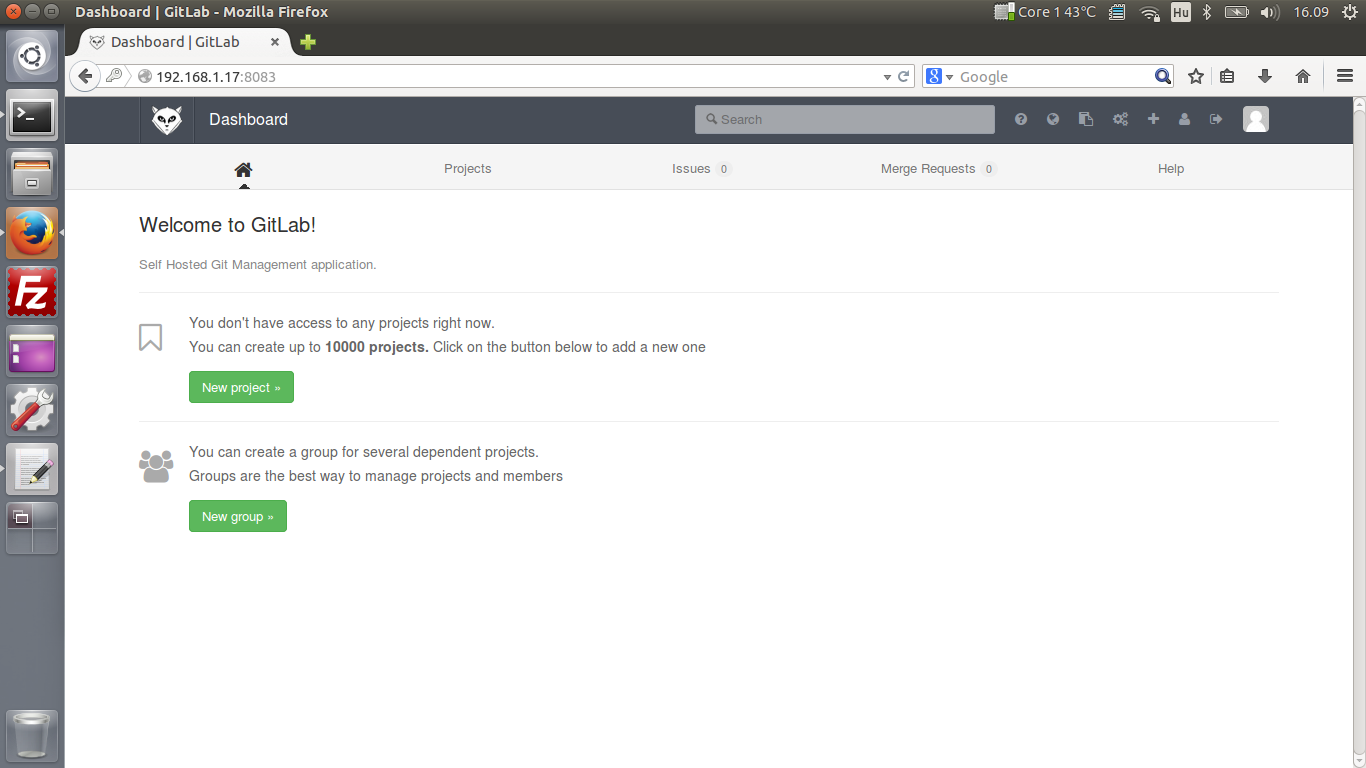Expand the URL bar history dropdown
This screenshot has width=1366, height=768.
(887, 77)
